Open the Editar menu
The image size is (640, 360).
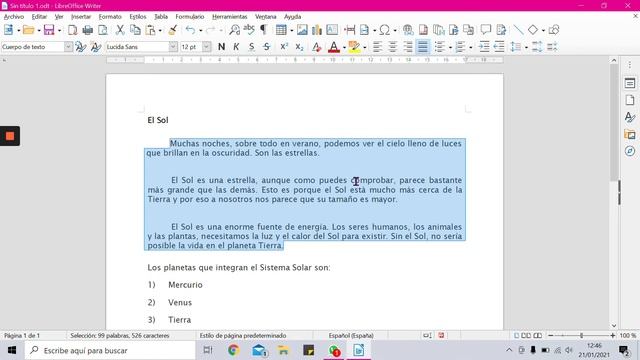pos(39,17)
